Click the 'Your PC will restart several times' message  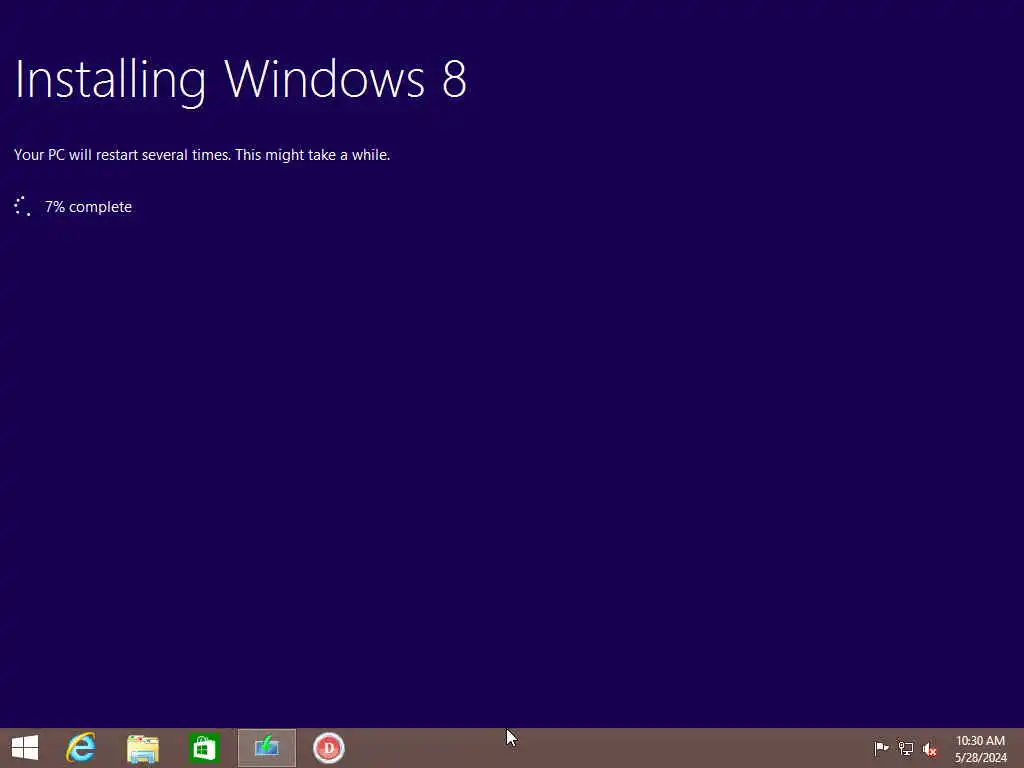202,155
